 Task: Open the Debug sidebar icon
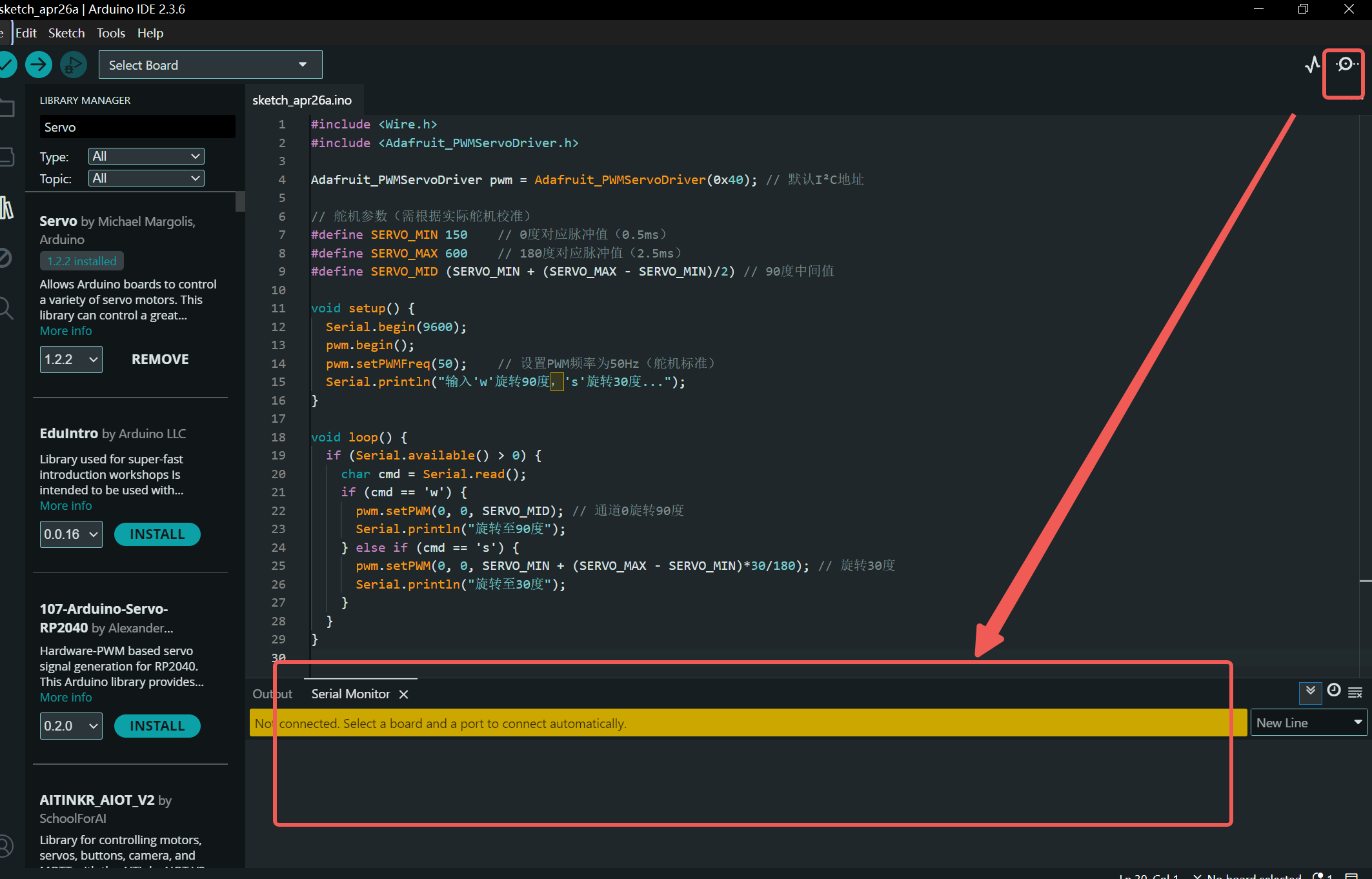5,258
